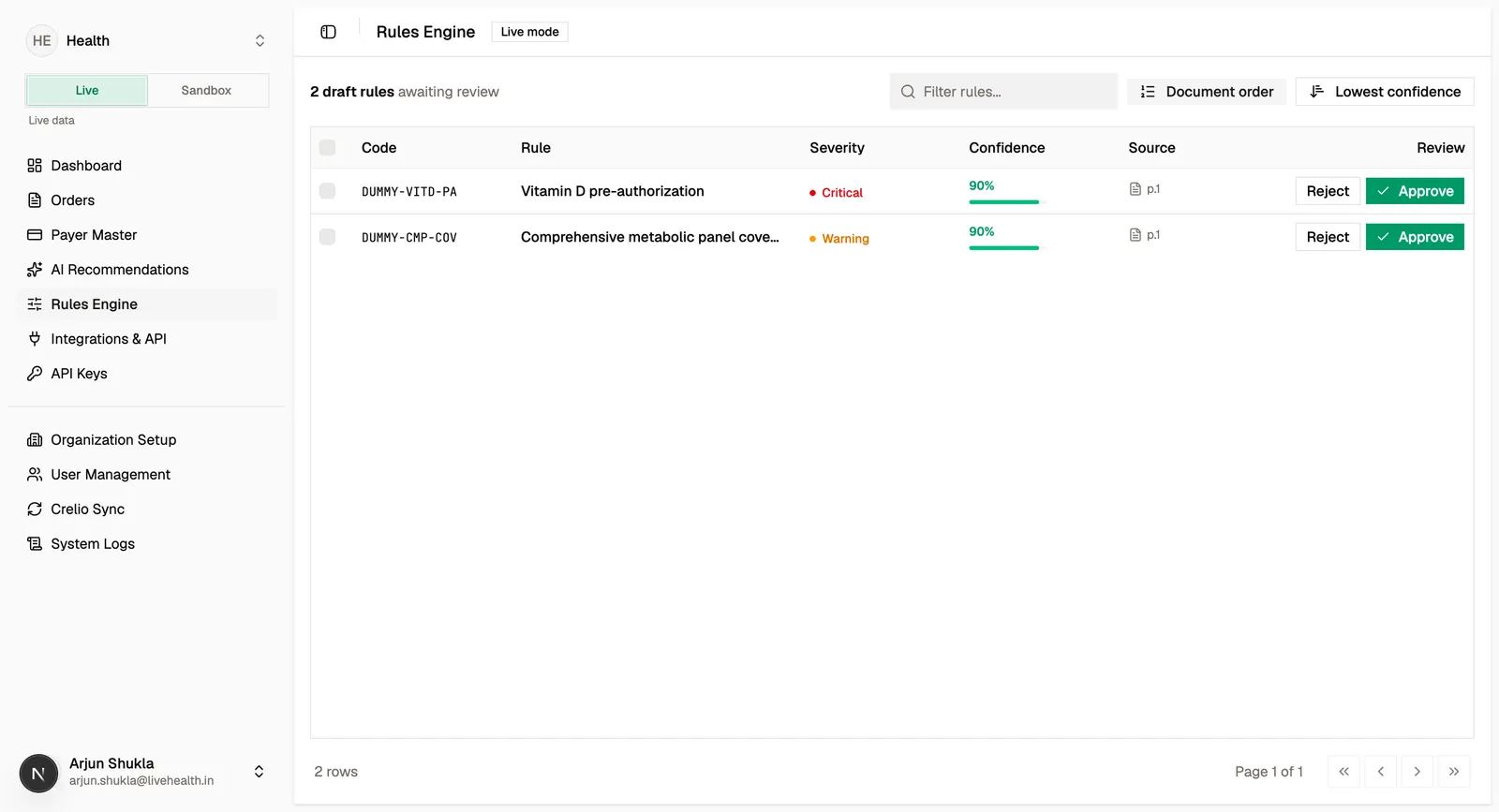Go to next page with right chevron
This screenshot has width=1499, height=812.
point(1417,772)
